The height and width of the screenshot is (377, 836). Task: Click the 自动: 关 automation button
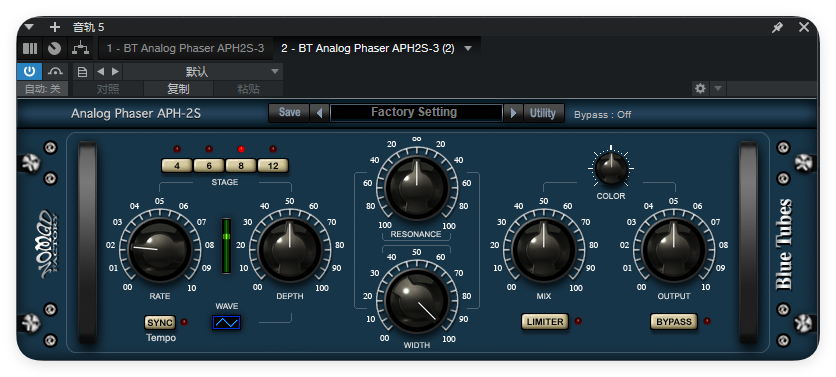tap(43, 89)
